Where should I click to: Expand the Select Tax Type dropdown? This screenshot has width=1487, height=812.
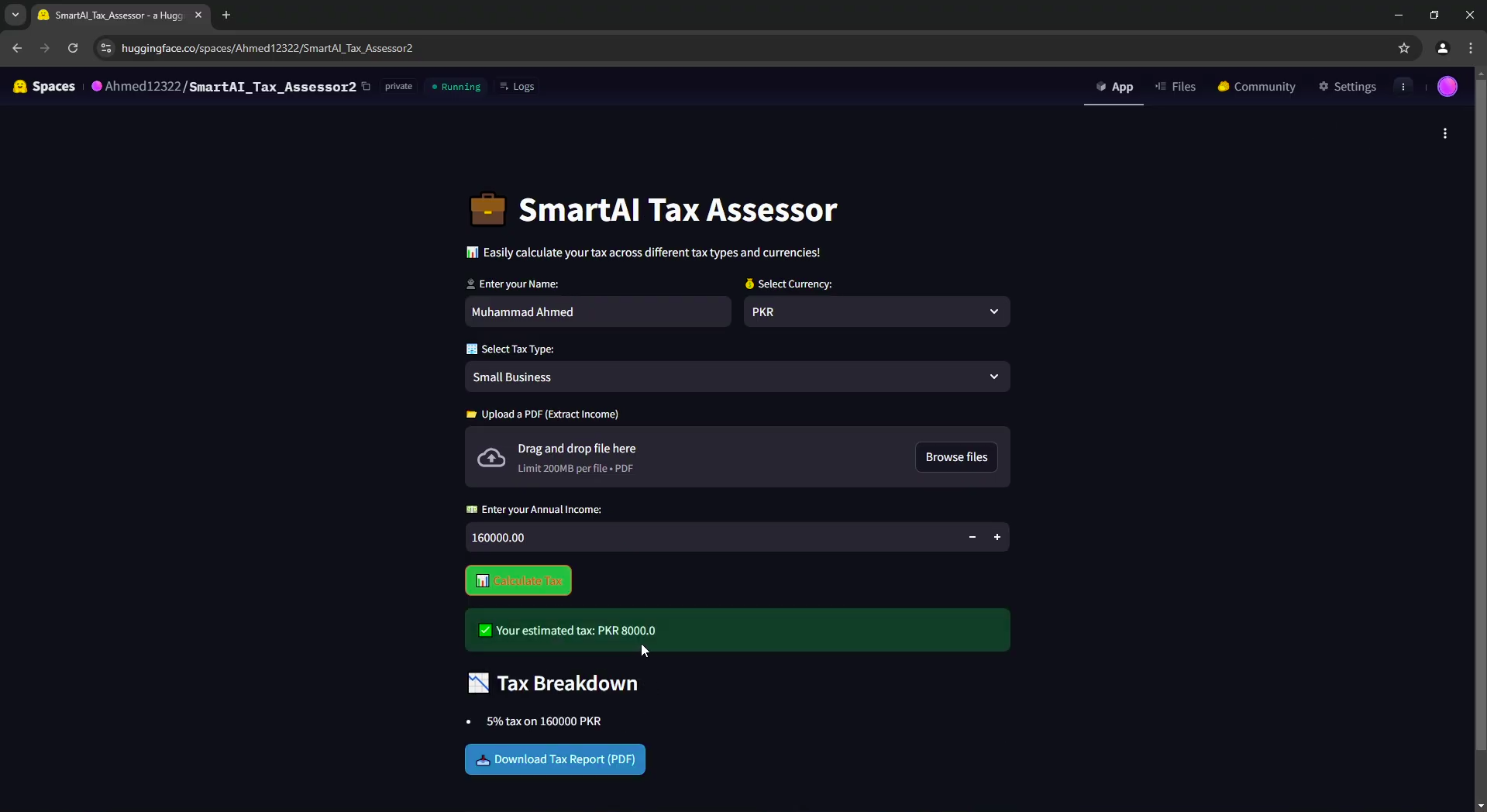pos(737,377)
